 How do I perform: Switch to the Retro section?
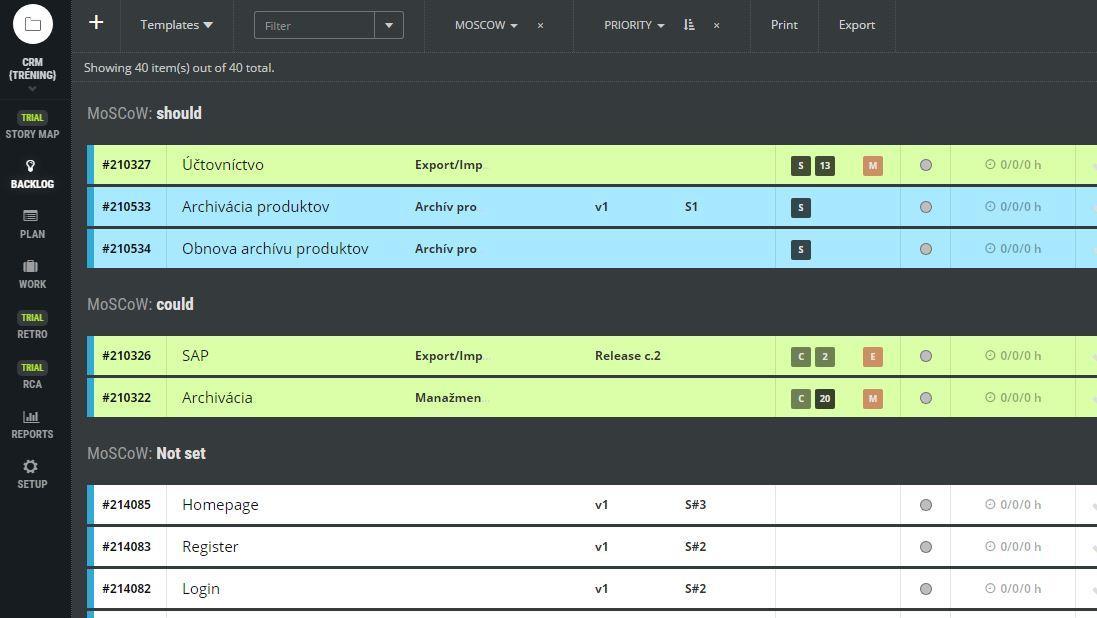point(32,326)
